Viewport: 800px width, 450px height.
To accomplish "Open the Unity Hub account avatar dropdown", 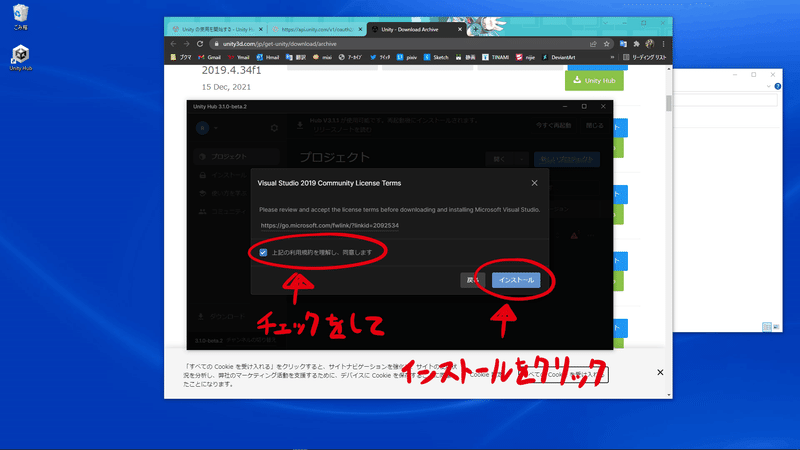I will (x=207, y=128).
